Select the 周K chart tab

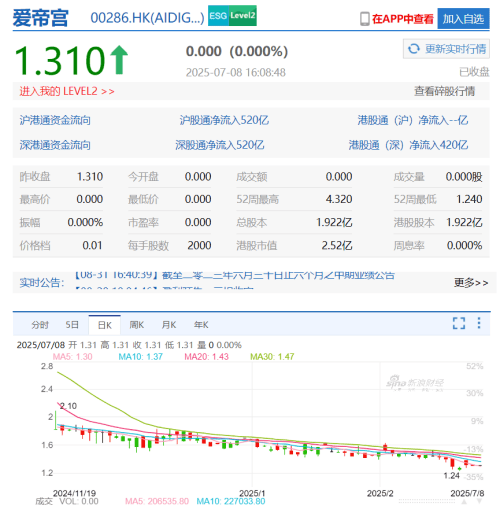pyautogui.click(x=137, y=325)
